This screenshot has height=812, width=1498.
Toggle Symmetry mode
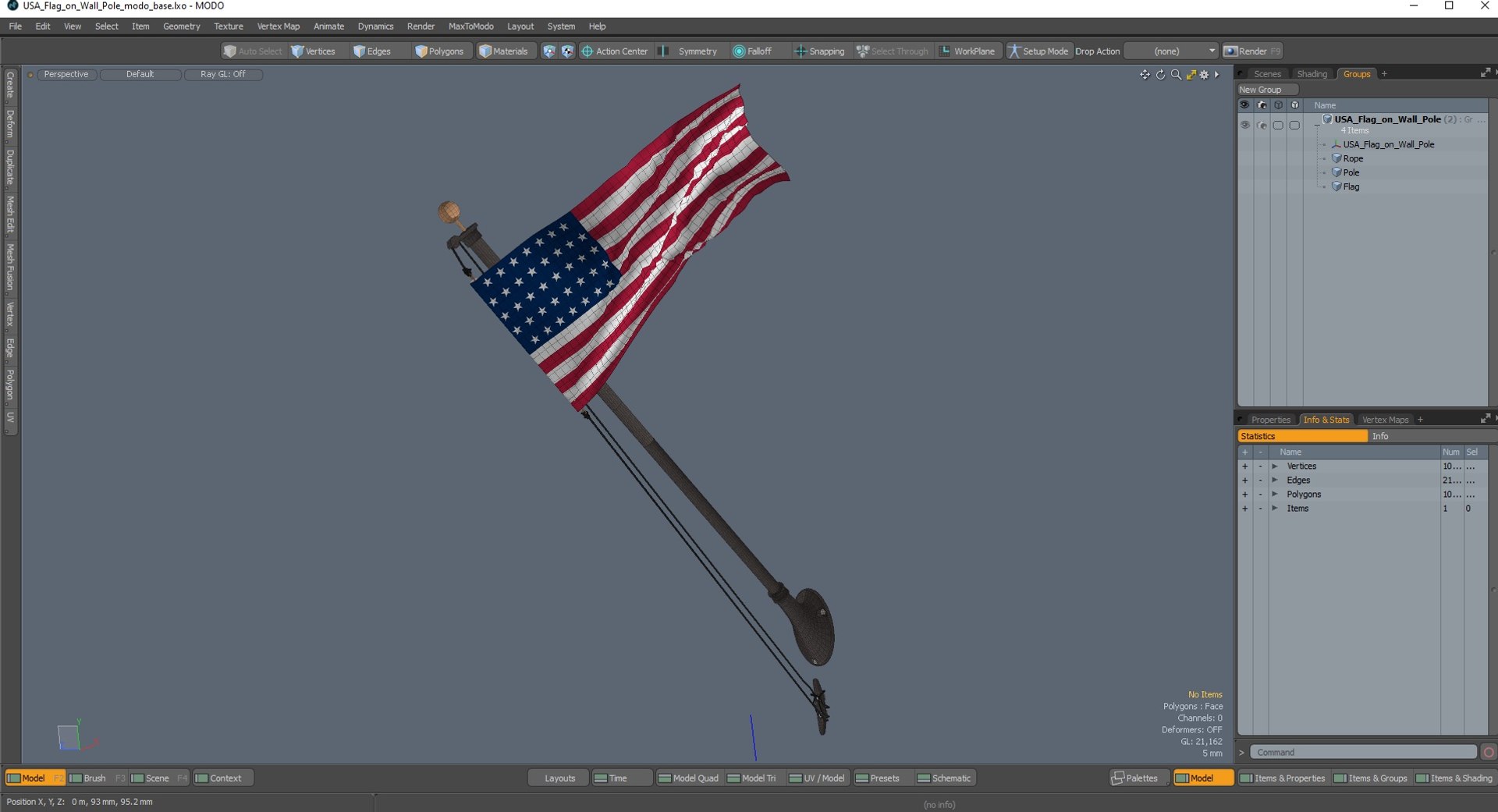pos(690,51)
